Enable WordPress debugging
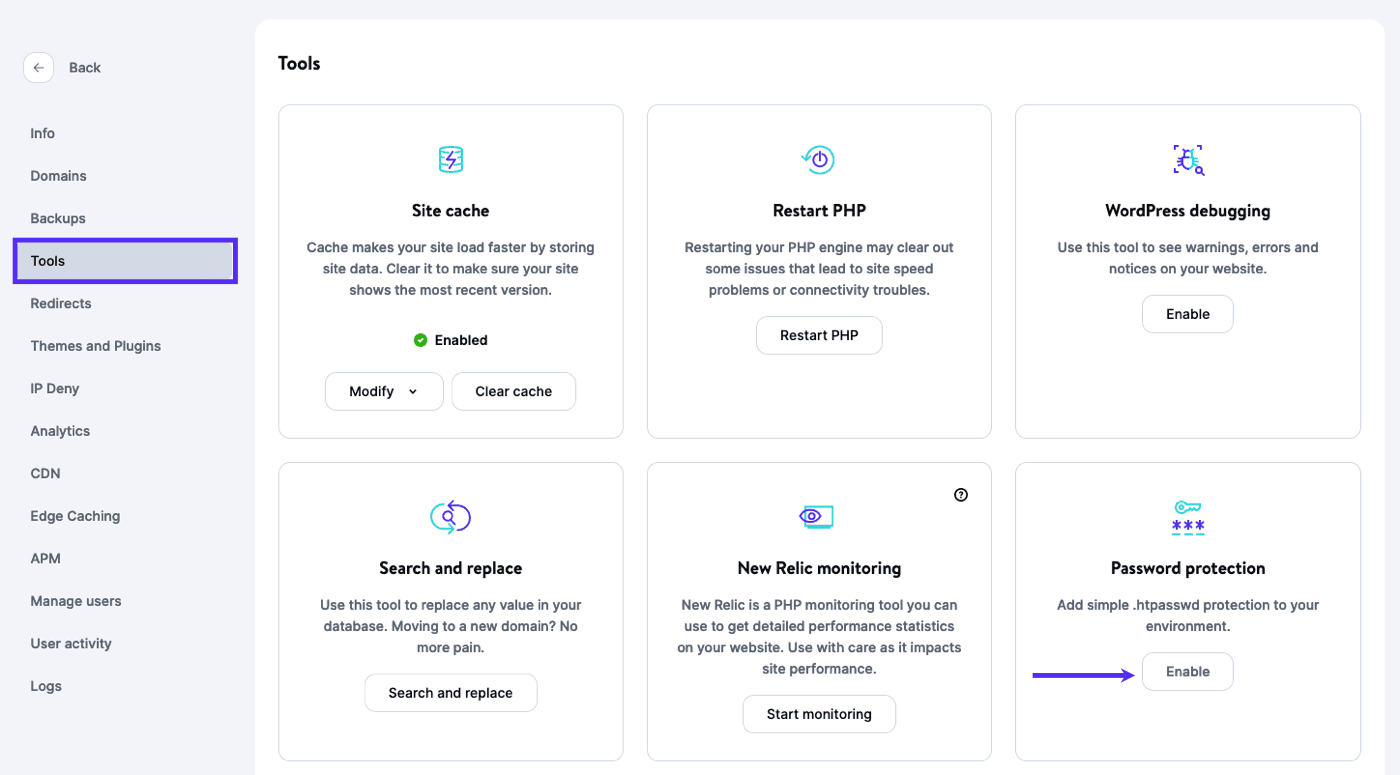This screenshot has width=1400, height=775. point(1187,314)
